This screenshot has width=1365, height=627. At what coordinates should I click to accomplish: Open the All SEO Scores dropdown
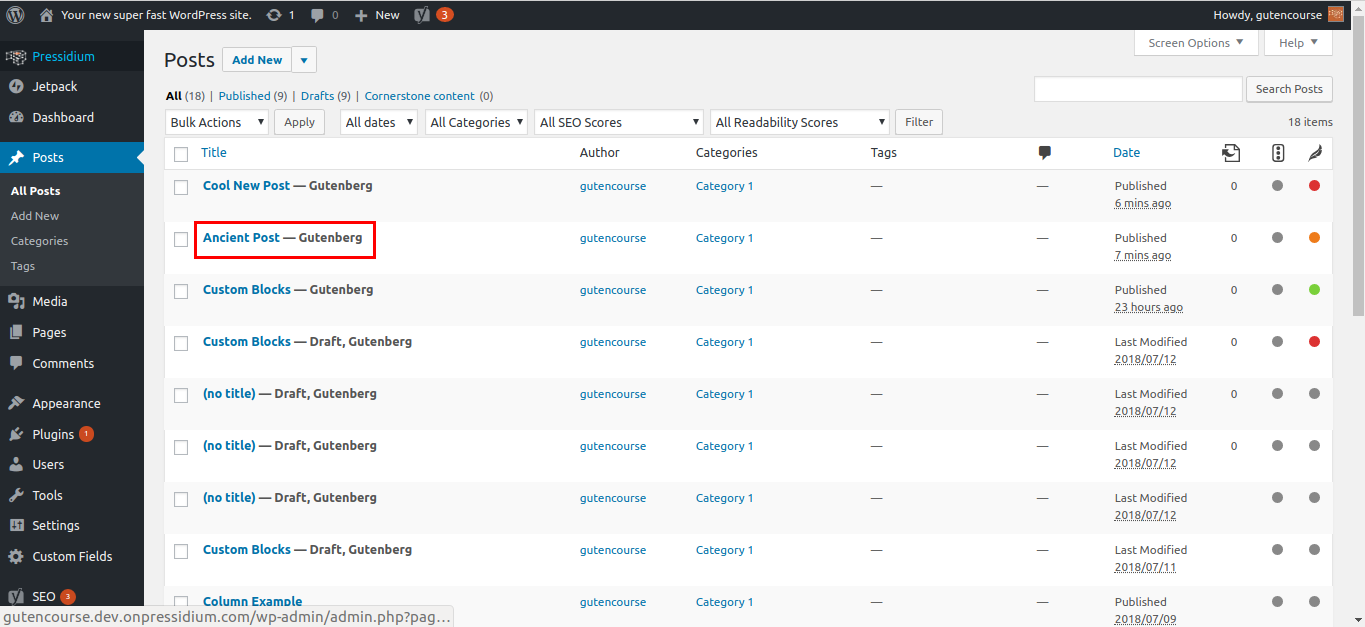(x=619, y=122)
